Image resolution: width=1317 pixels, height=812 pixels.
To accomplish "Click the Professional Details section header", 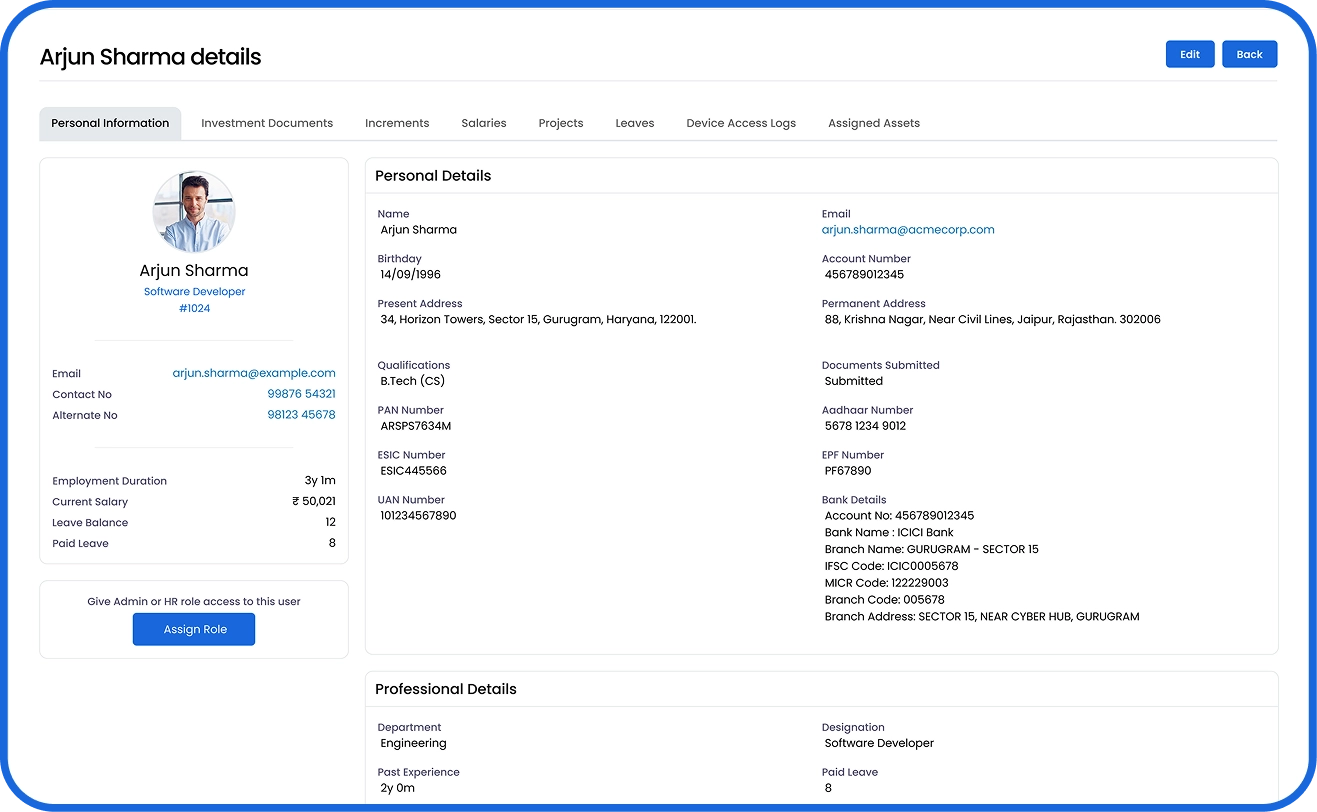I will click(x=446, y=689).
